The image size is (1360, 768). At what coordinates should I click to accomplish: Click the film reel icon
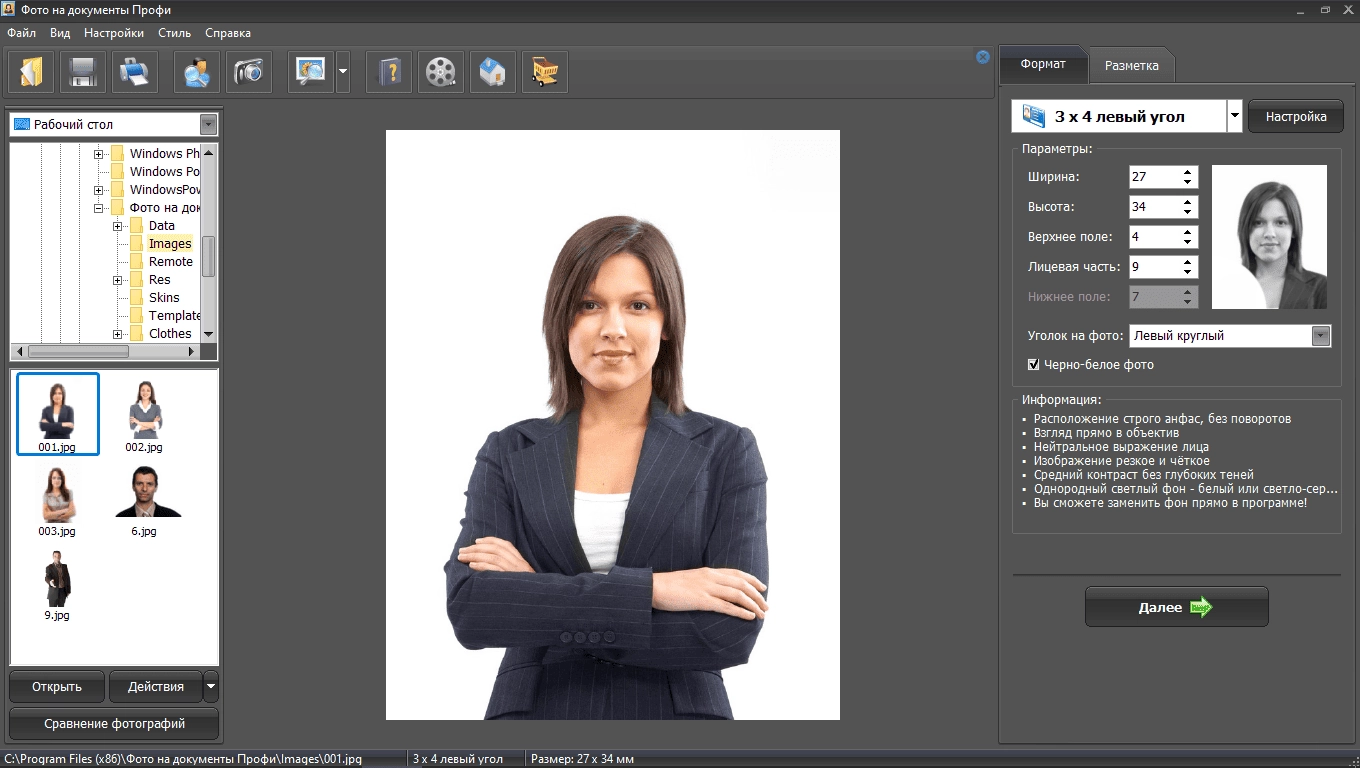(x=441, y=72)
